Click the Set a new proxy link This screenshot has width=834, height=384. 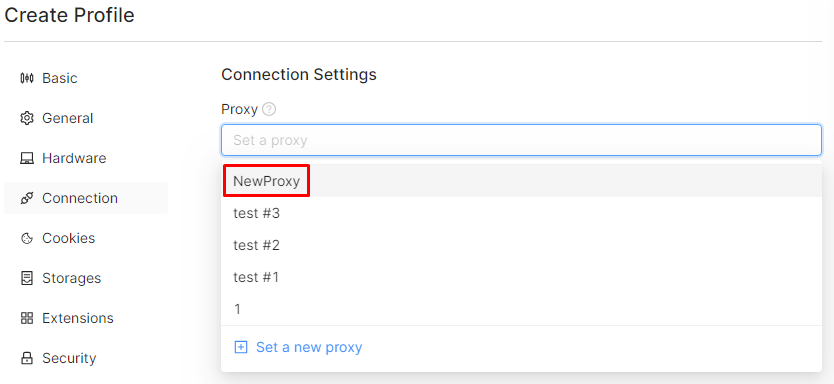[309, 347]
